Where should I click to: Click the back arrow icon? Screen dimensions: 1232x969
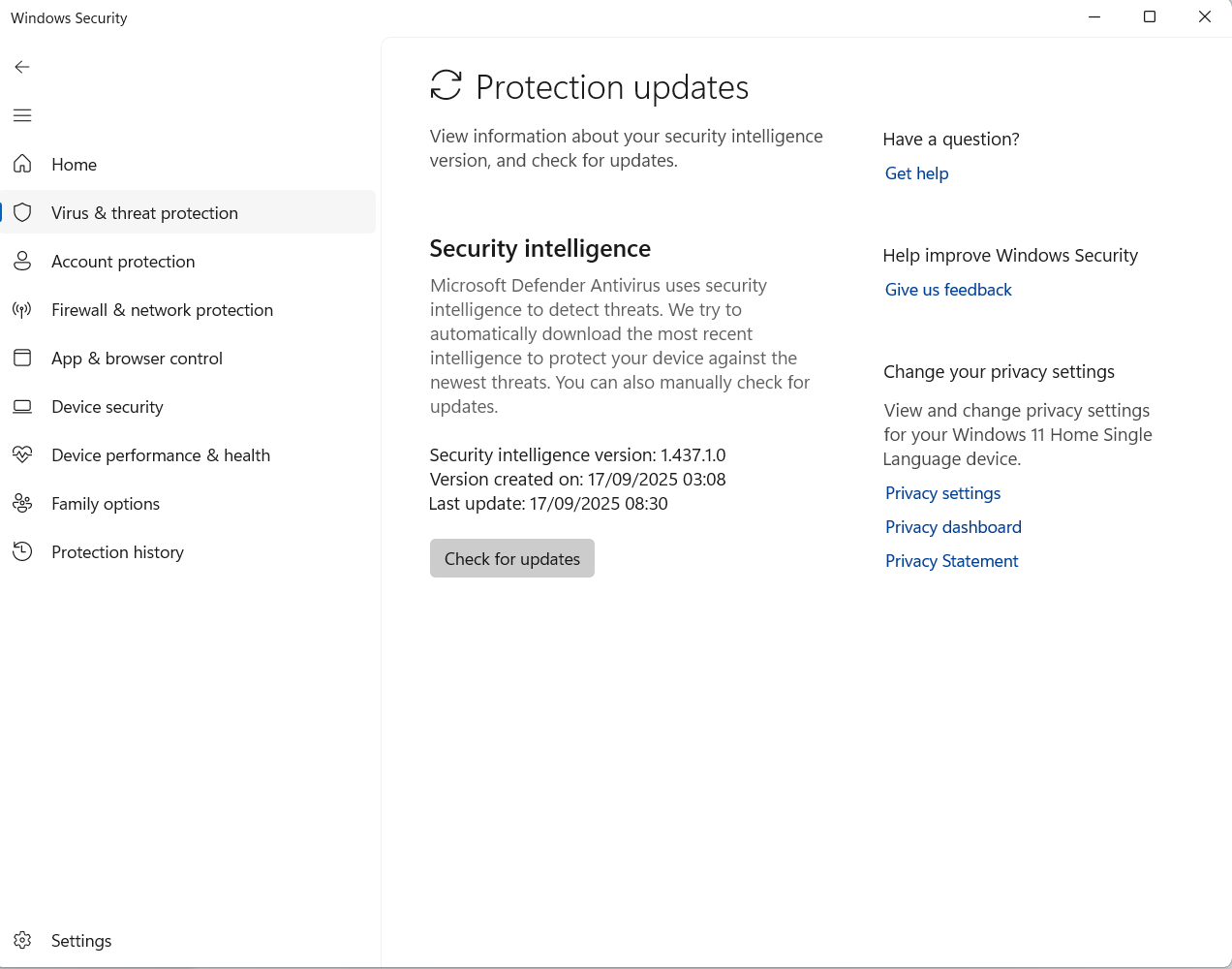[22, 67]
